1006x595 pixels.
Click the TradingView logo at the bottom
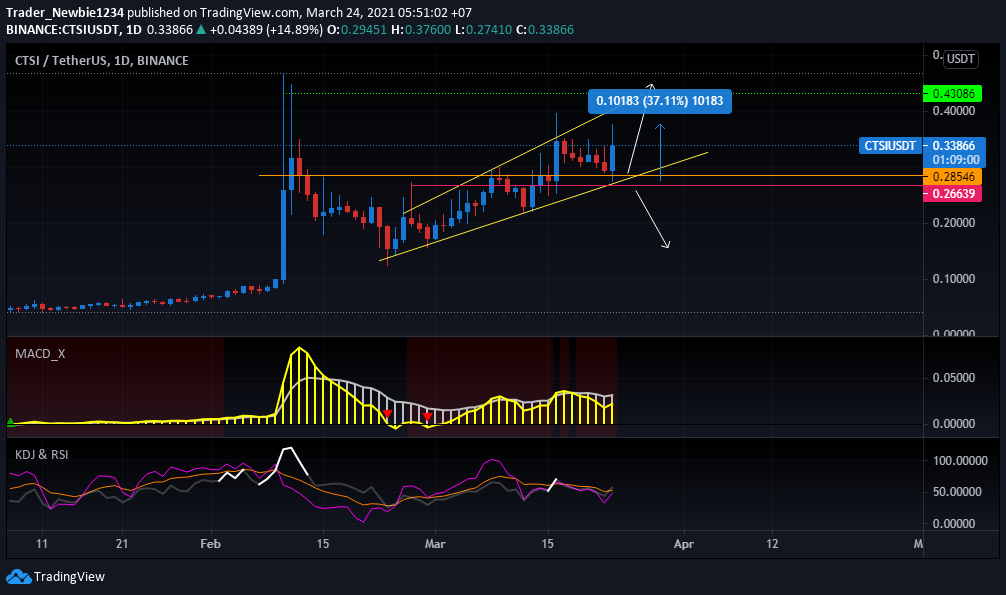click(55, 576)
